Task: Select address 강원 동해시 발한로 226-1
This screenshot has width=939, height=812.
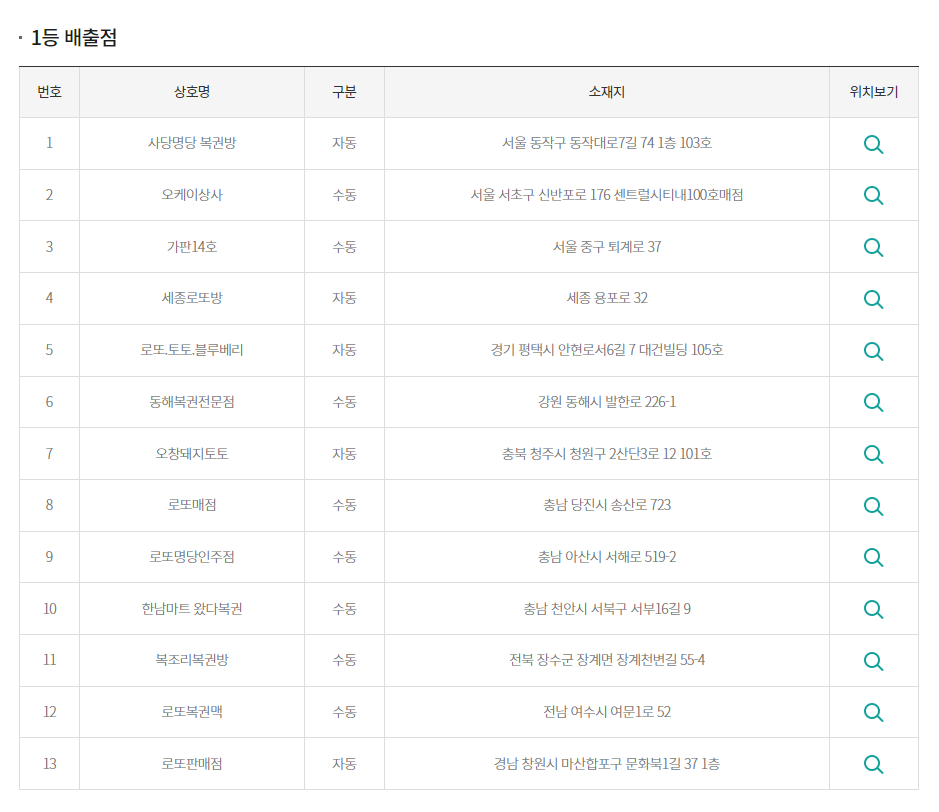Action: pyautogui.click(x=607, y=402)
